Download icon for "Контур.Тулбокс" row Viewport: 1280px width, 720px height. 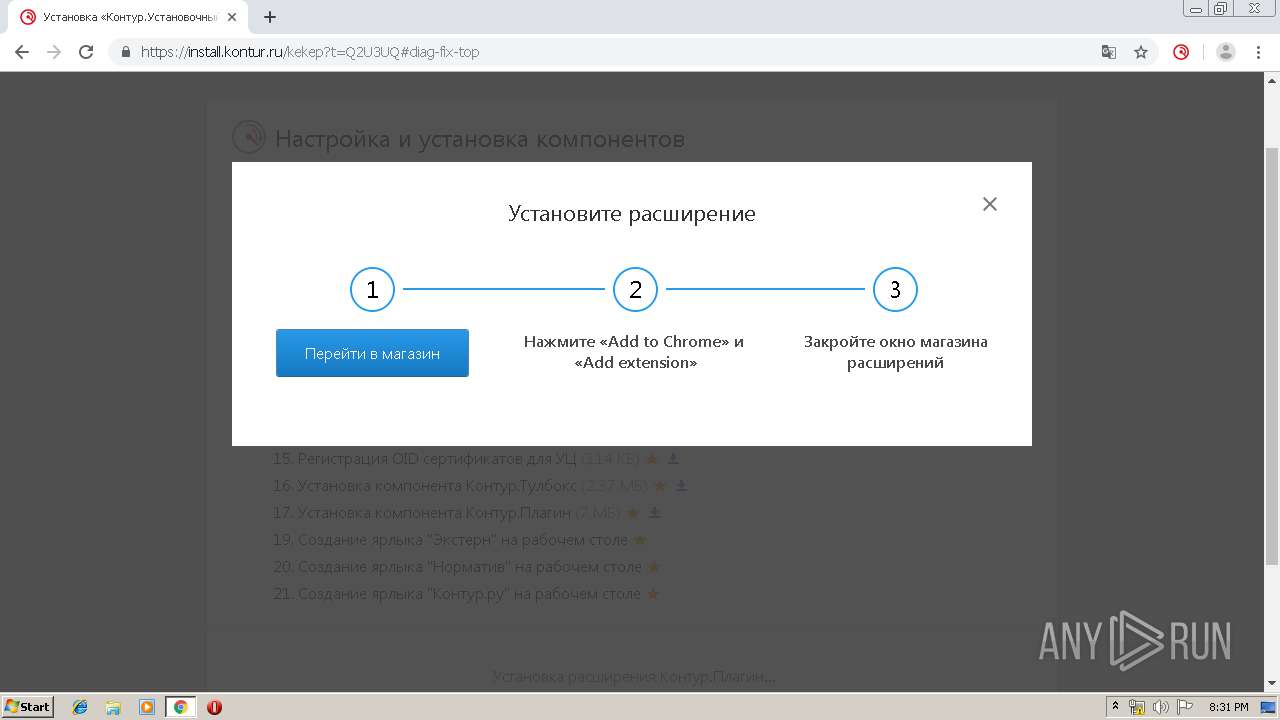click(681, 486)
